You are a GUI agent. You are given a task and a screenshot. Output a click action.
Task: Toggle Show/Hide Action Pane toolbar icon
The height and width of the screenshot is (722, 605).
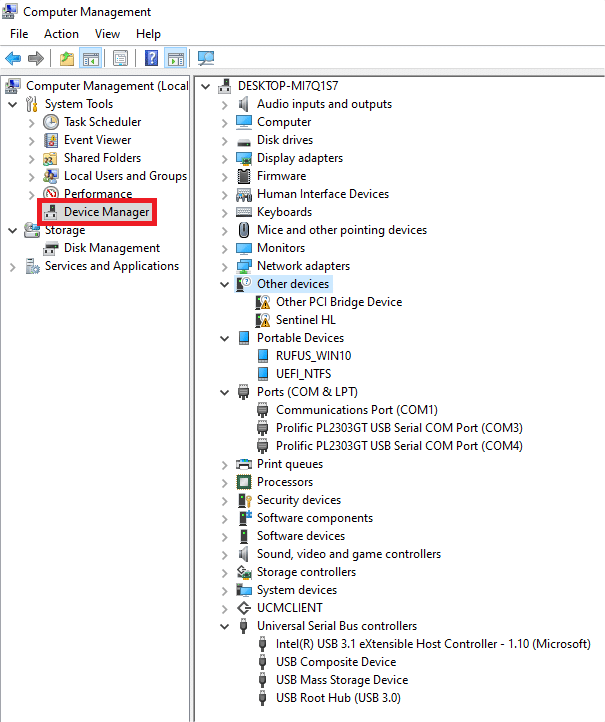click(x=175, y=58)
